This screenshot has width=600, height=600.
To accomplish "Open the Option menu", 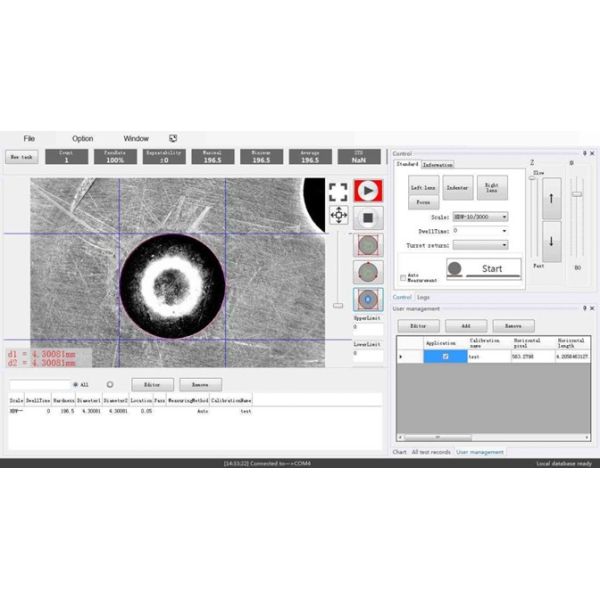I will point(82,138).
